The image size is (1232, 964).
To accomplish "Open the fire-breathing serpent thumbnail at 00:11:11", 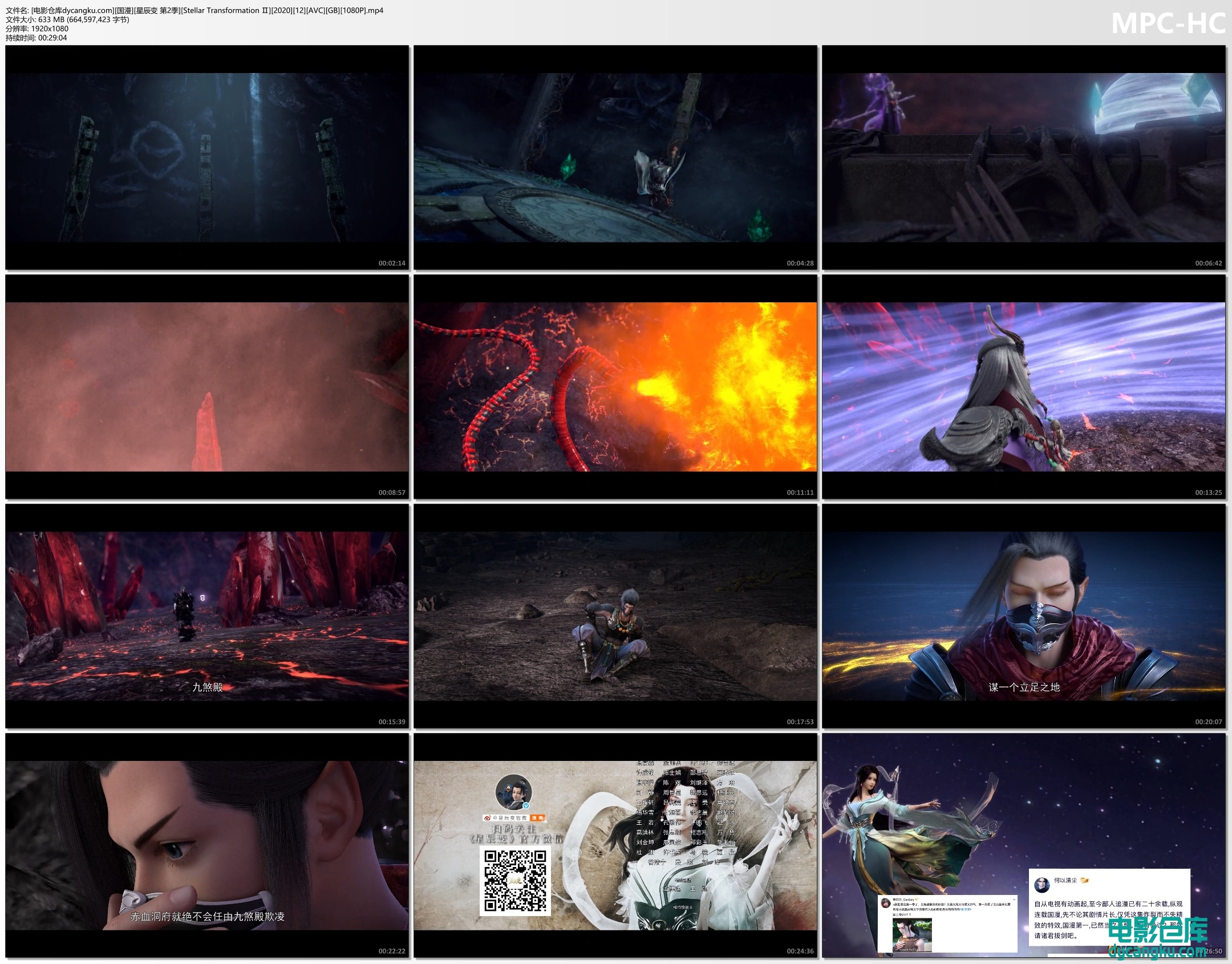I will (615, 387).
